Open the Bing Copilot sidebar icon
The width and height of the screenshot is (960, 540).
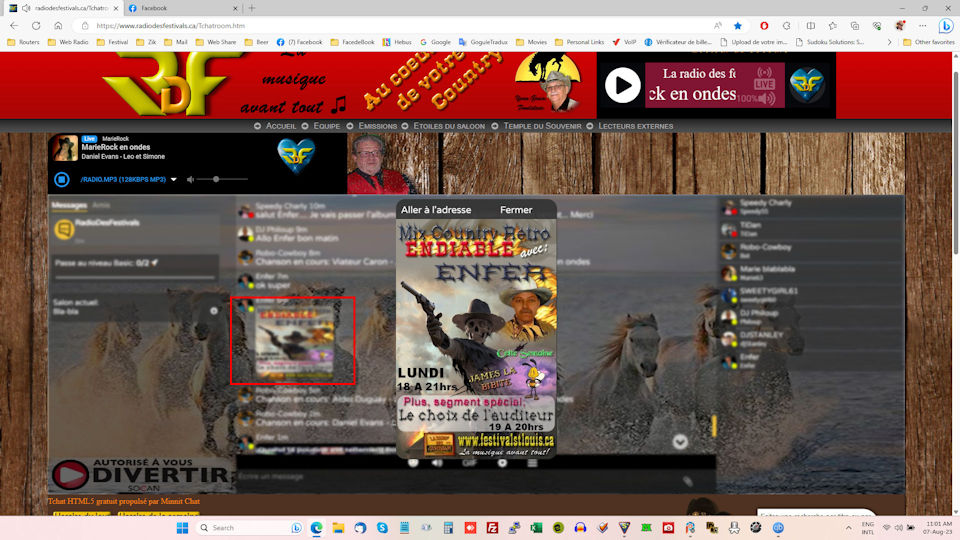944,26
